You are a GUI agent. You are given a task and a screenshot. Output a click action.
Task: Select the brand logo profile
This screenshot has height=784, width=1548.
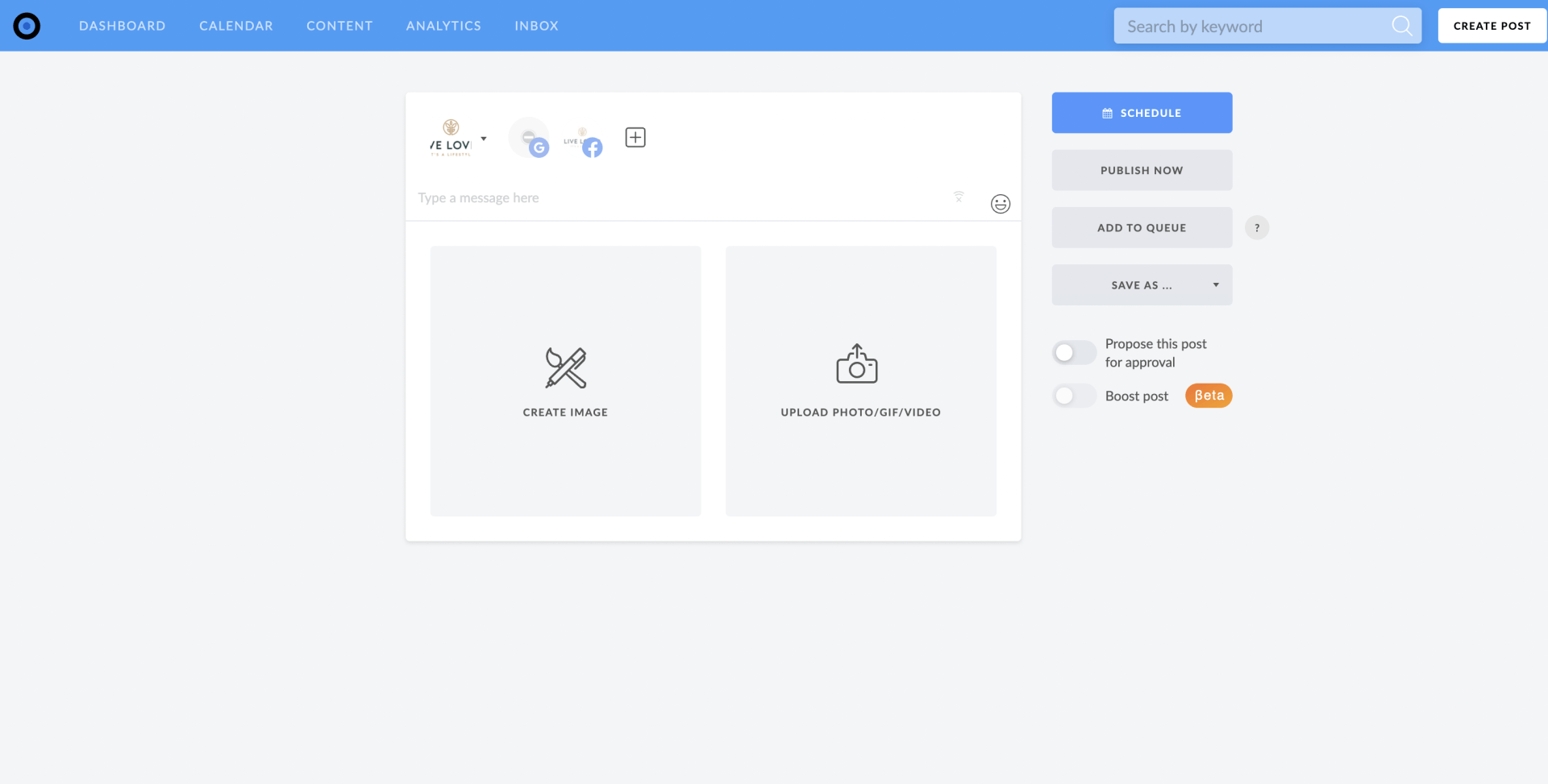451,138
